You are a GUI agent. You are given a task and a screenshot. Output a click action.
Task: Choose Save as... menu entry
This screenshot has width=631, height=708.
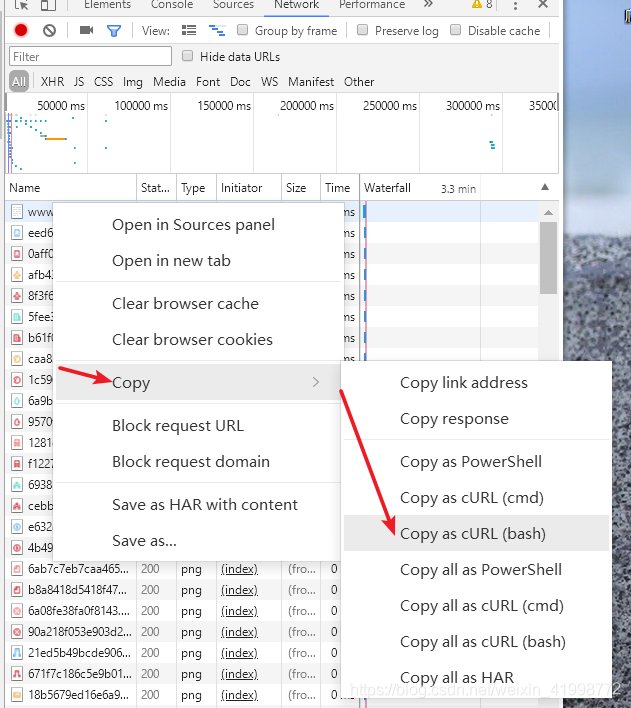pyautogui.click(x=199, y=540)
